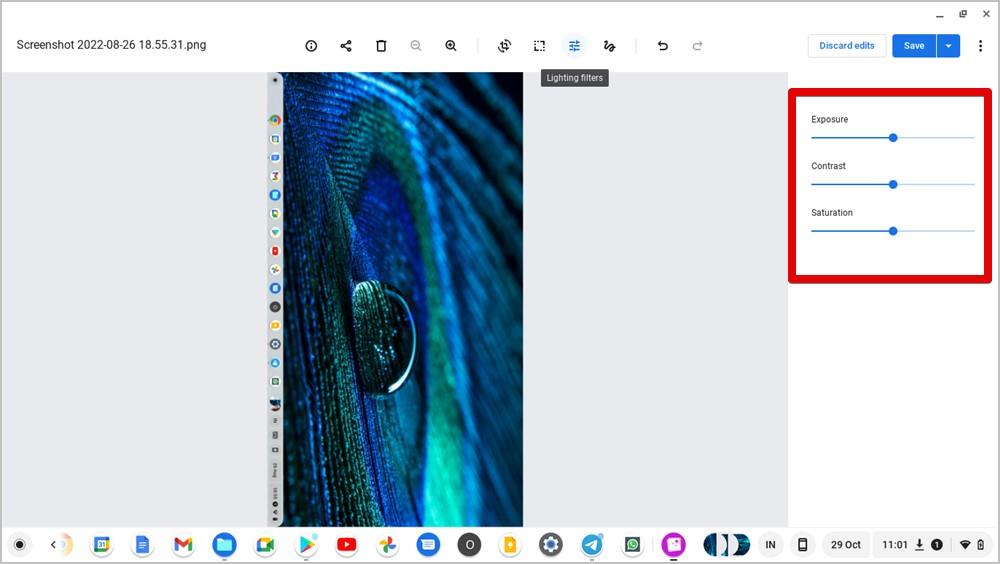Open WhatsApp from the shelf

632,545
